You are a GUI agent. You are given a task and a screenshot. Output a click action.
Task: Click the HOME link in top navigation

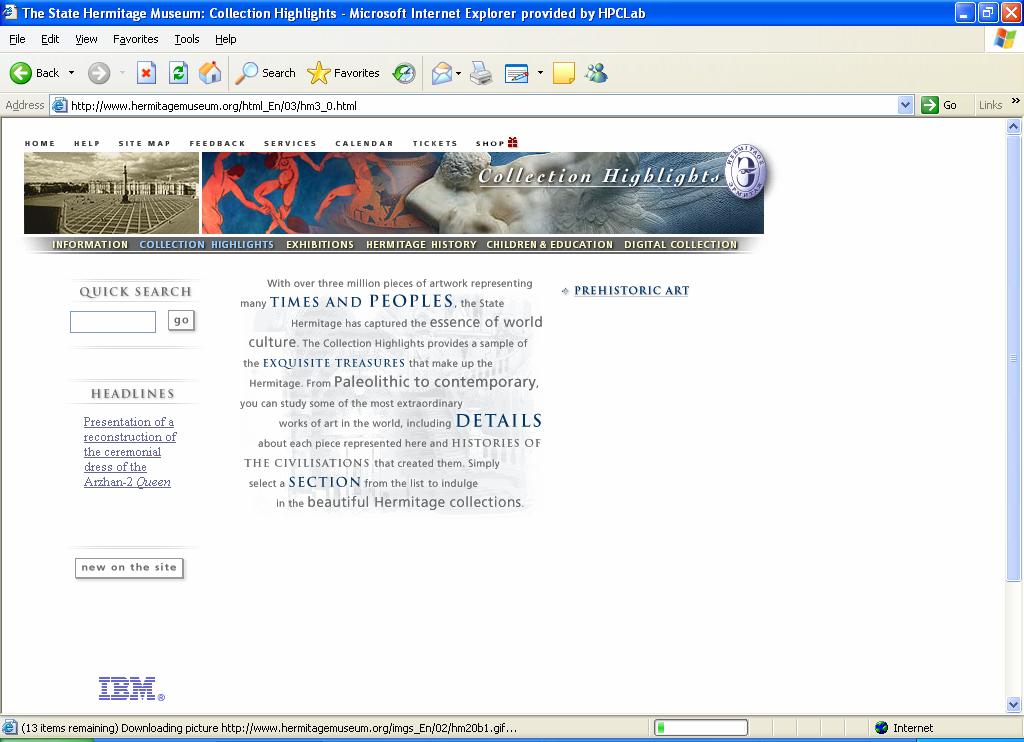(x=40, y=143)
